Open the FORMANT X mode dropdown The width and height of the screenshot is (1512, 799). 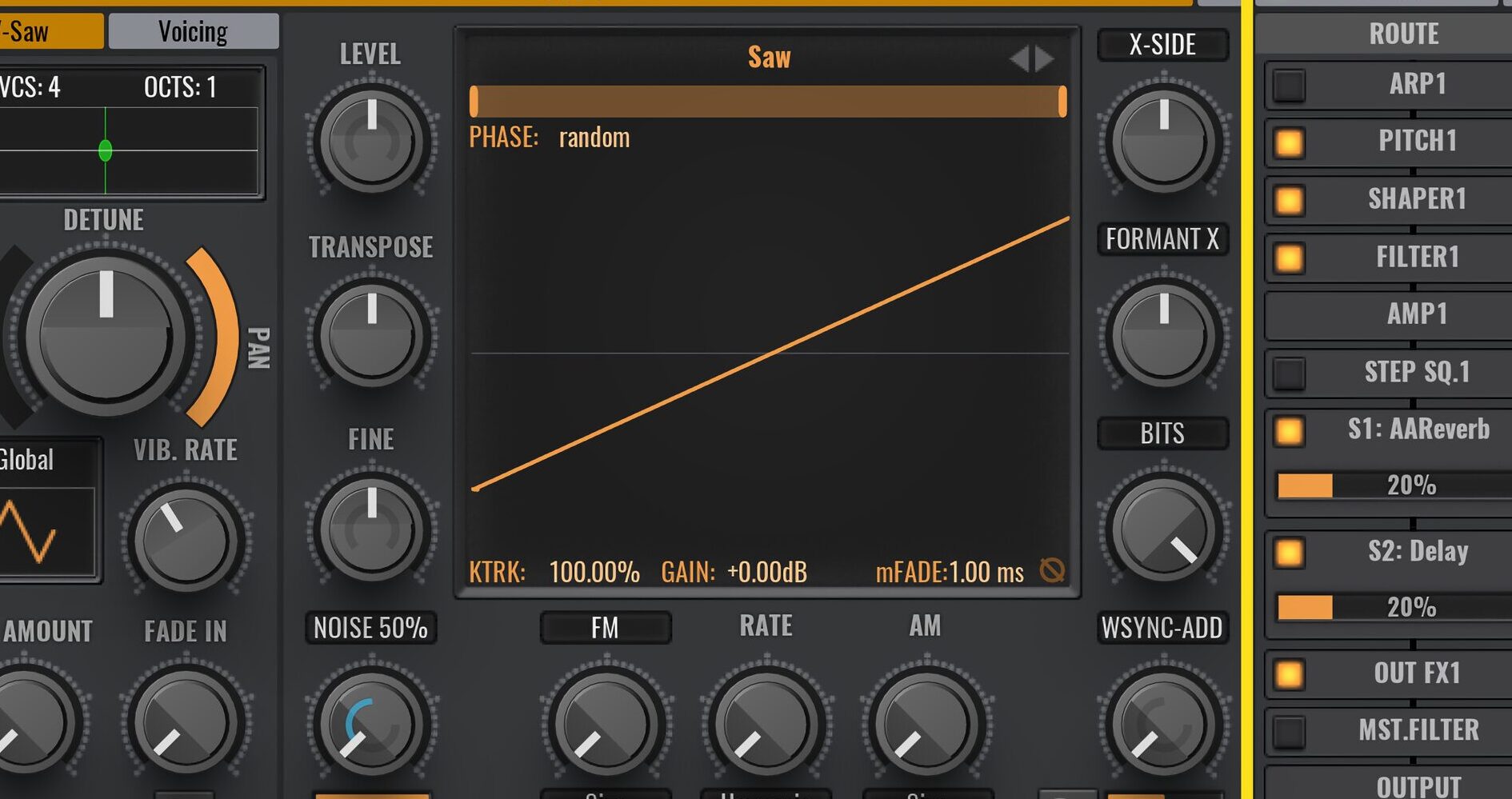[x=1162, y=238]
